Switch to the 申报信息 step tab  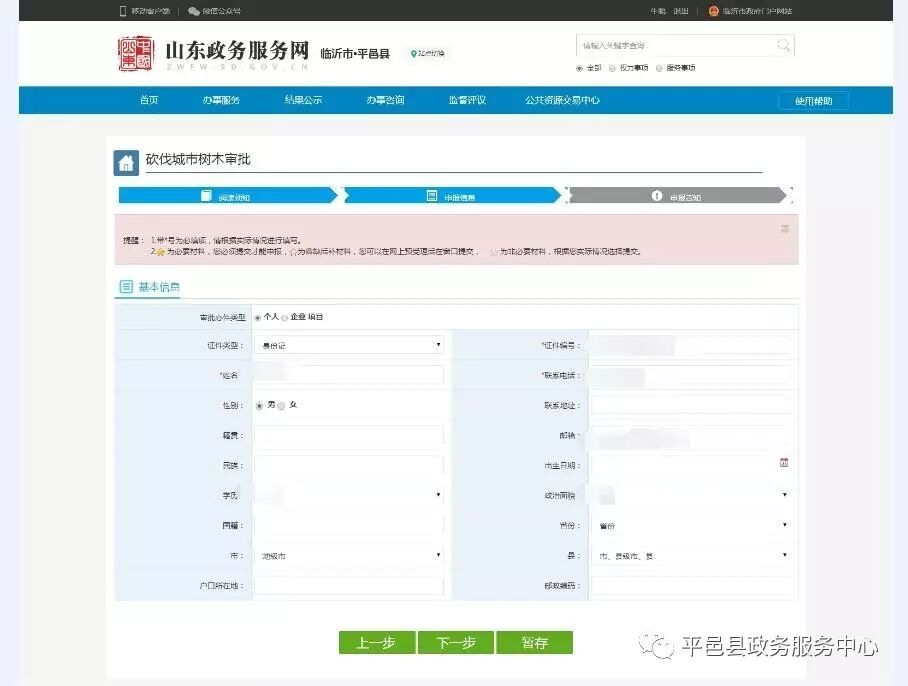pyautogui.click(x=453, y=196)
